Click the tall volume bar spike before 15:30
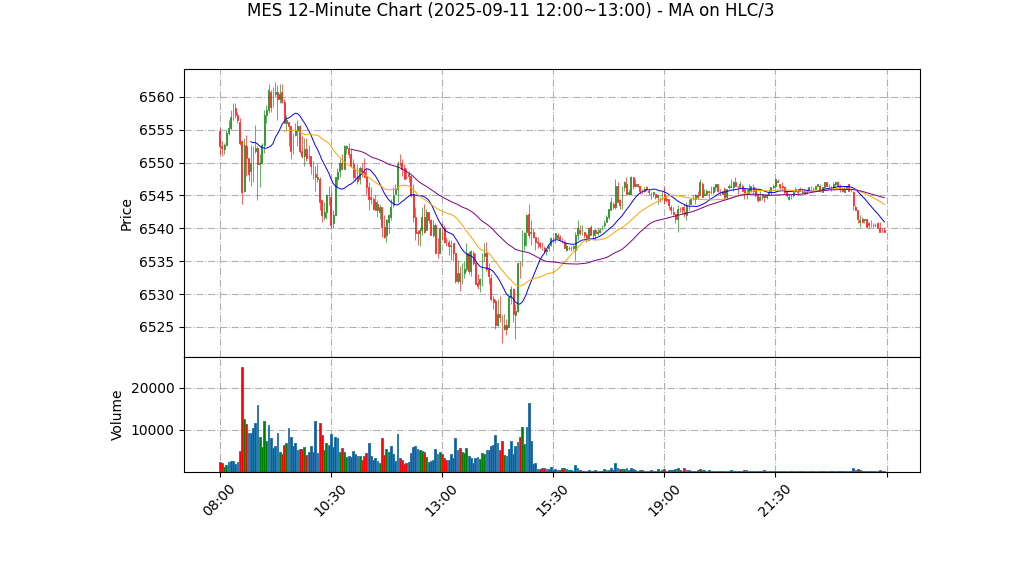 [x=529, y=437]
